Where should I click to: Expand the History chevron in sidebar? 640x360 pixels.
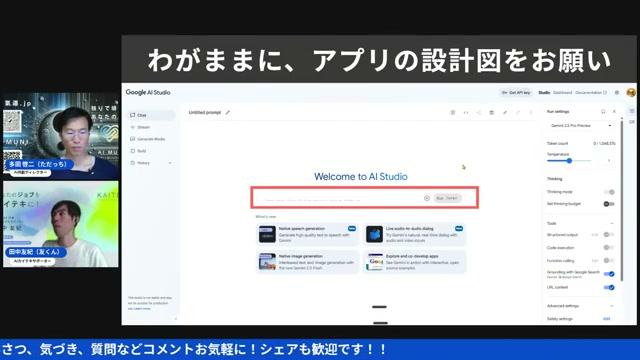coord(170,163)
